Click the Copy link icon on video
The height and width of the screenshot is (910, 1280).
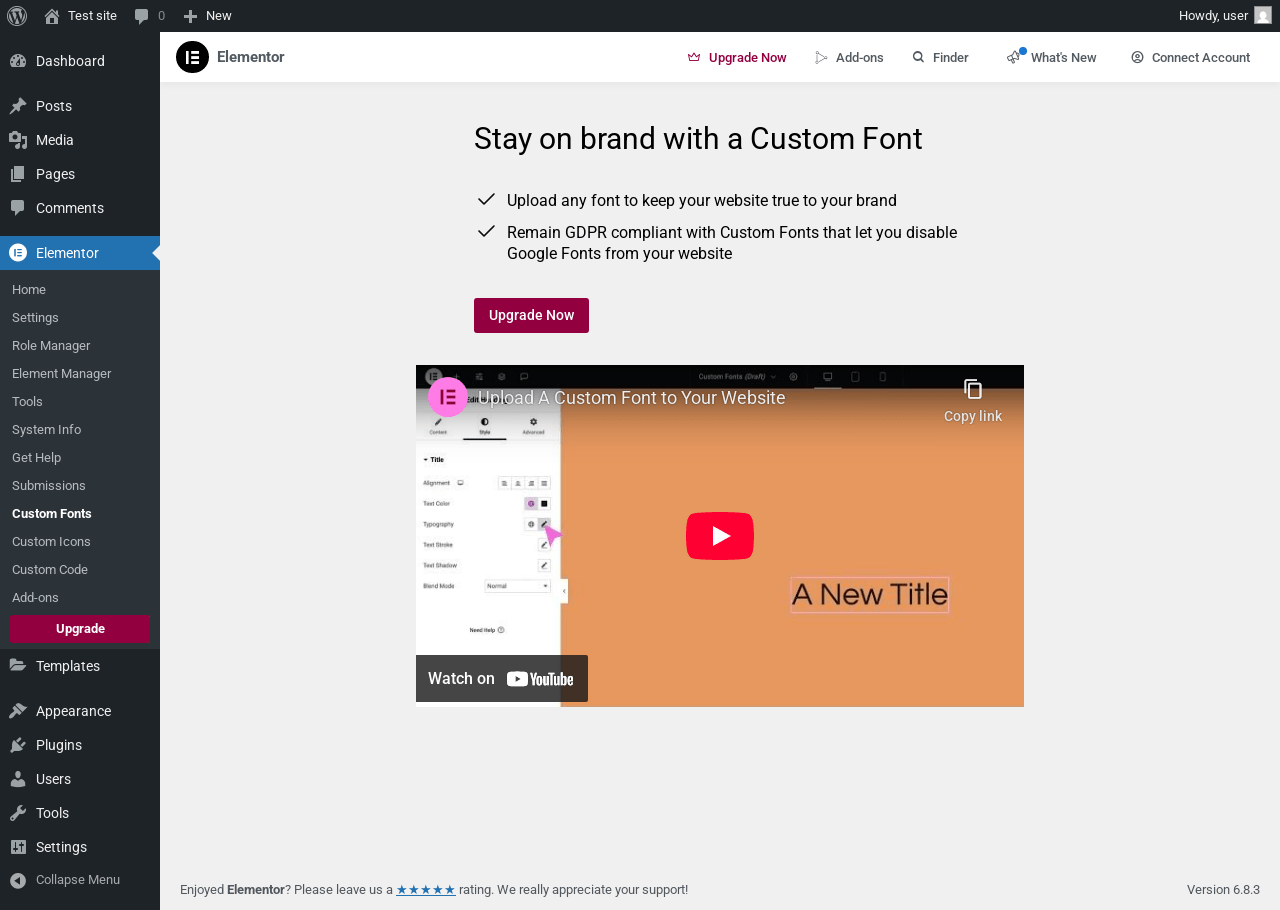coord(973,389)
